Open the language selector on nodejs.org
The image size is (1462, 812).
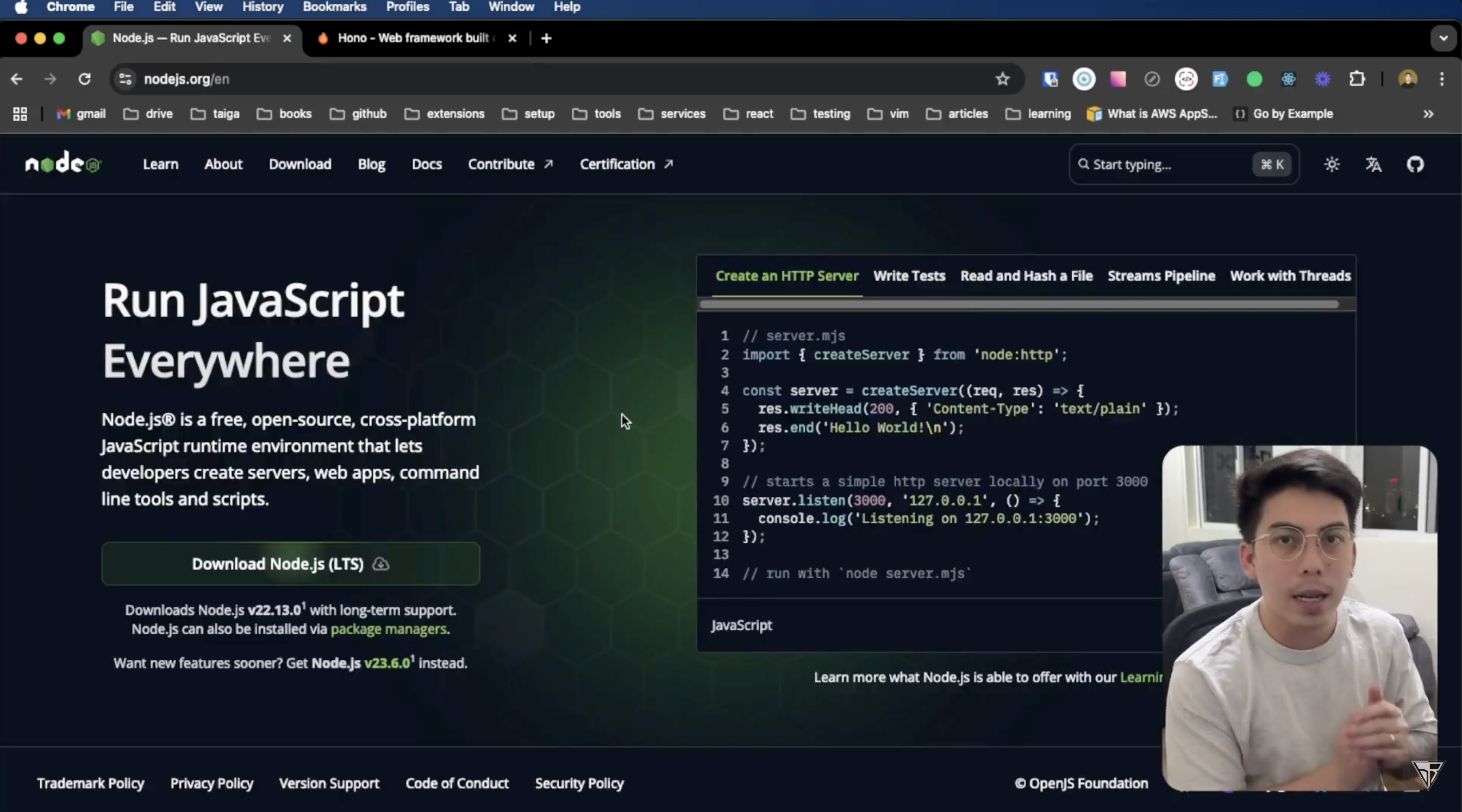[x=1373, y=164]
